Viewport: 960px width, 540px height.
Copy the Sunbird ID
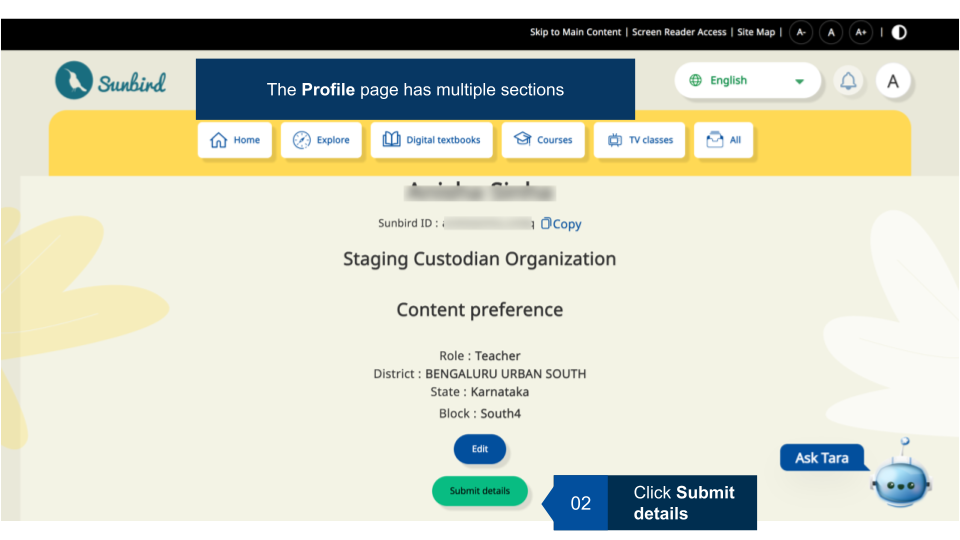pyautogui.click(x=561, y=224)
